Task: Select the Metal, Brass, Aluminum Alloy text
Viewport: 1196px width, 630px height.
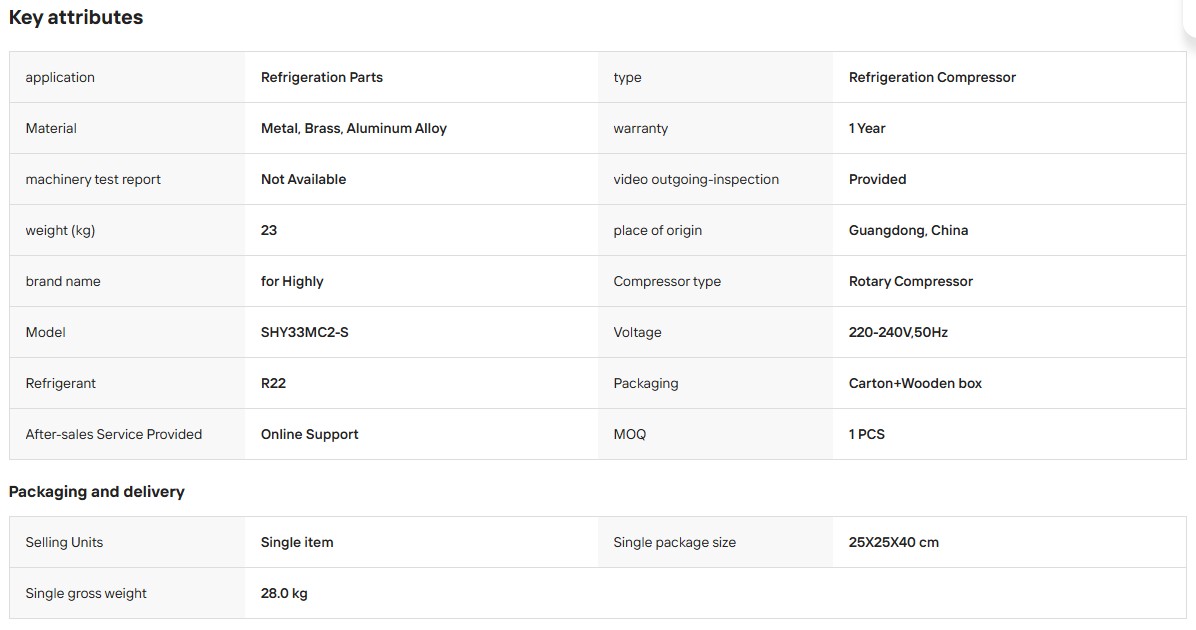Action: click(x=354, y=128)
